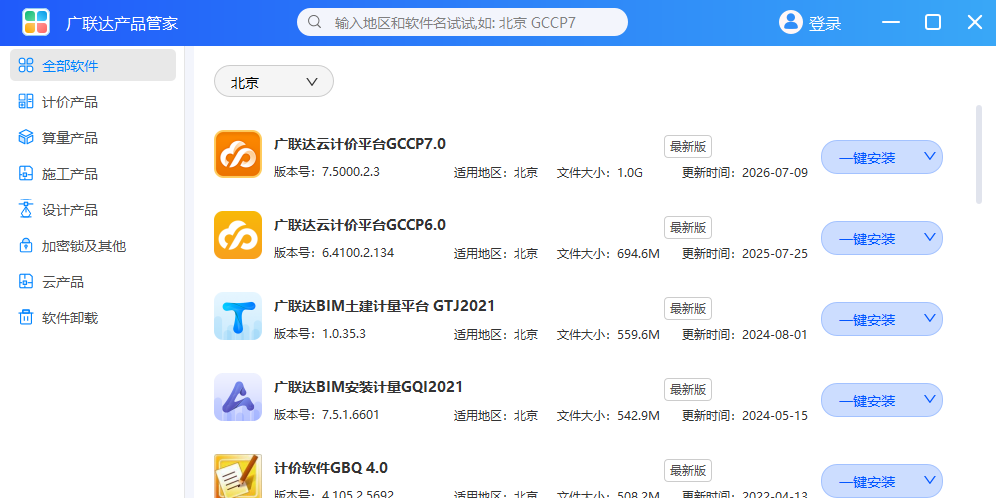The width and height of the screenshot is (996, 498).
Task: Click version text 6.4100.2.134
Action: [358, 253]
